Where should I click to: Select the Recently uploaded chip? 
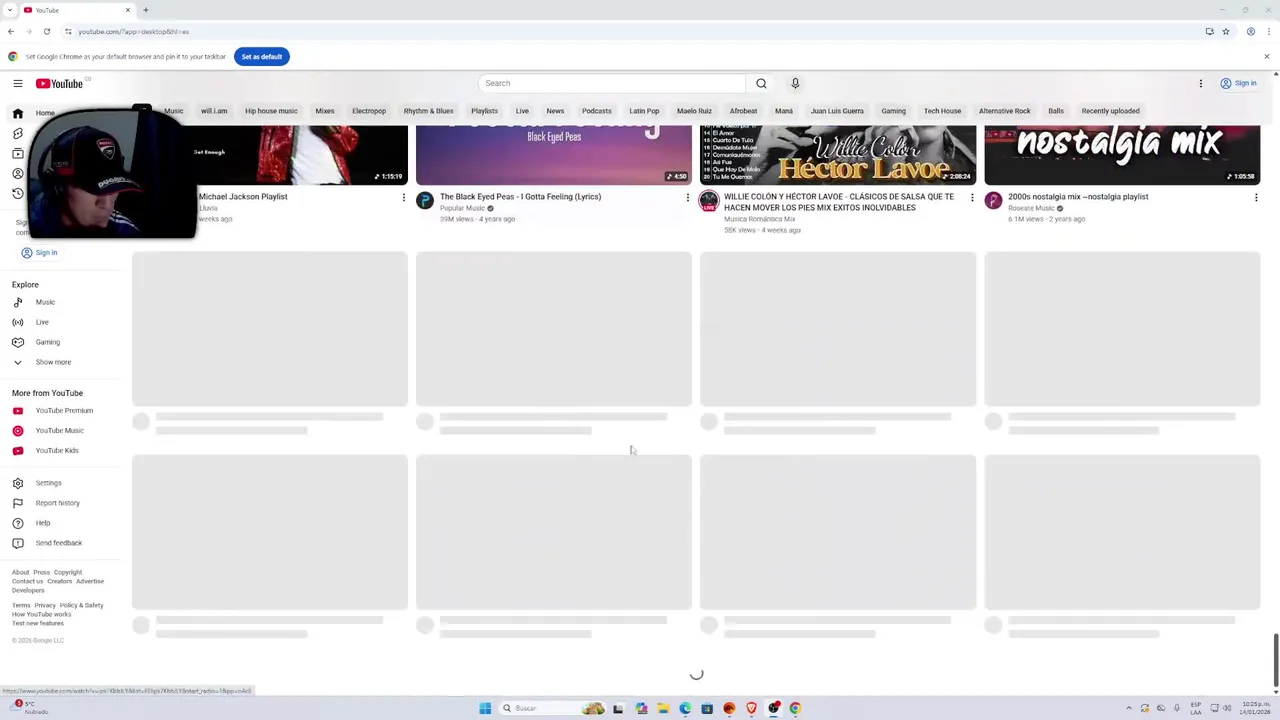click(1110, 111)
